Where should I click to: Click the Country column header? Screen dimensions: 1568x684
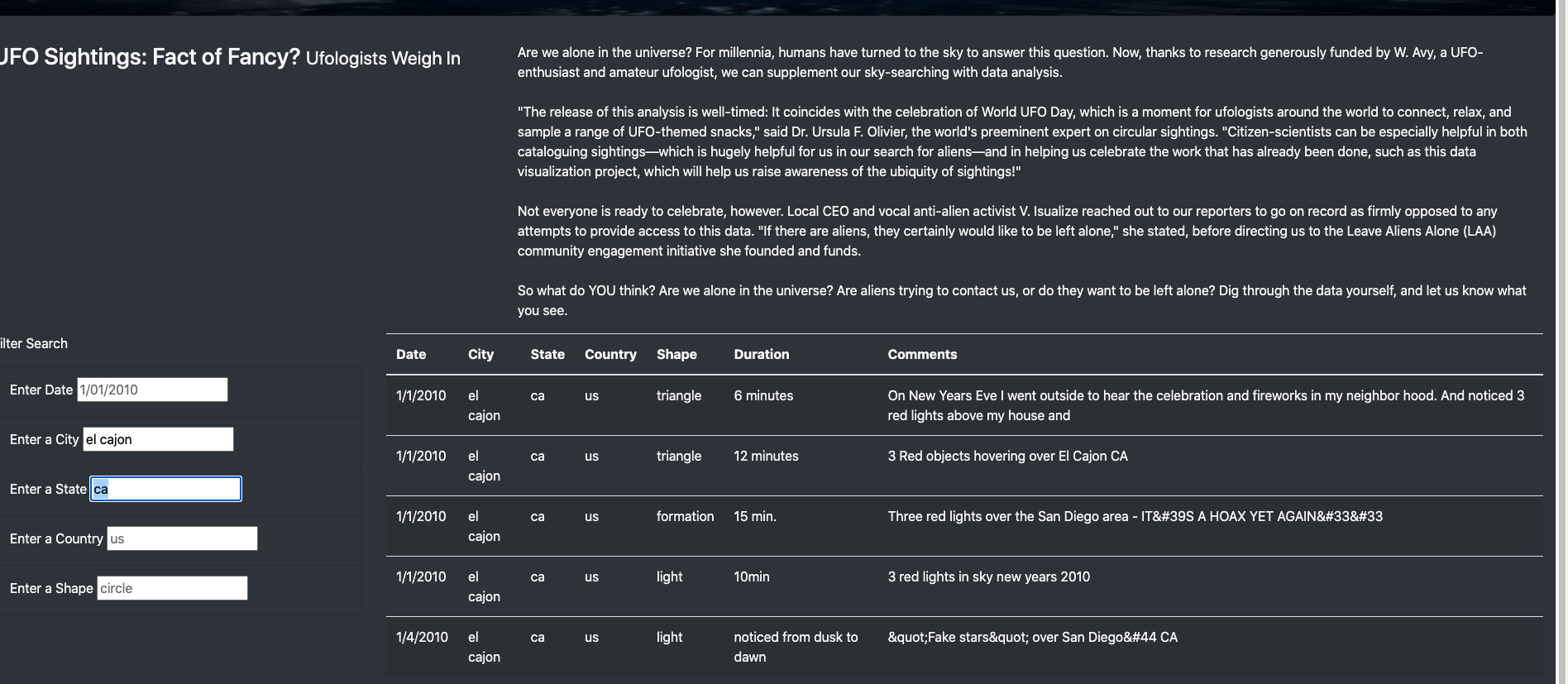610,354
